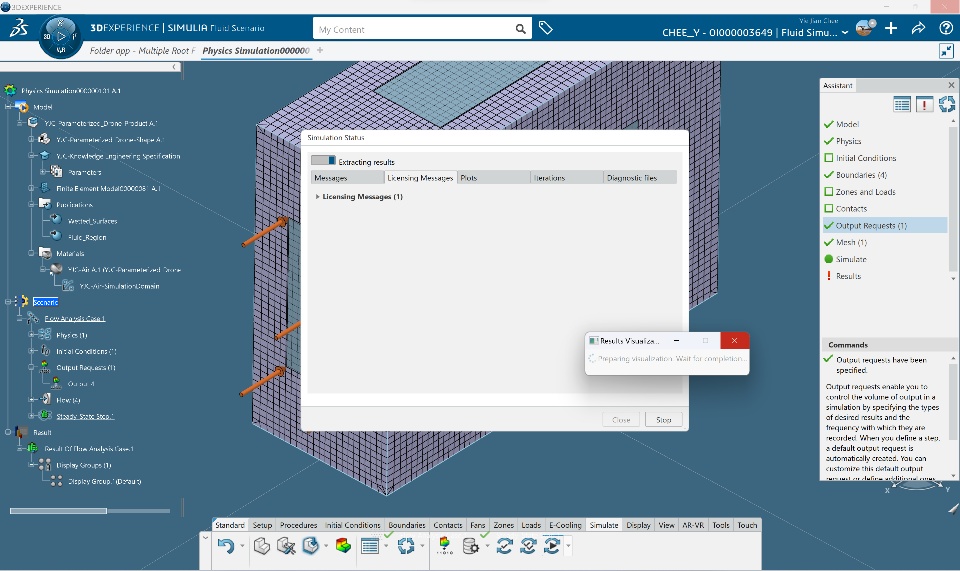
Task: Open the Iterations tab
Action: click(567, 177)
